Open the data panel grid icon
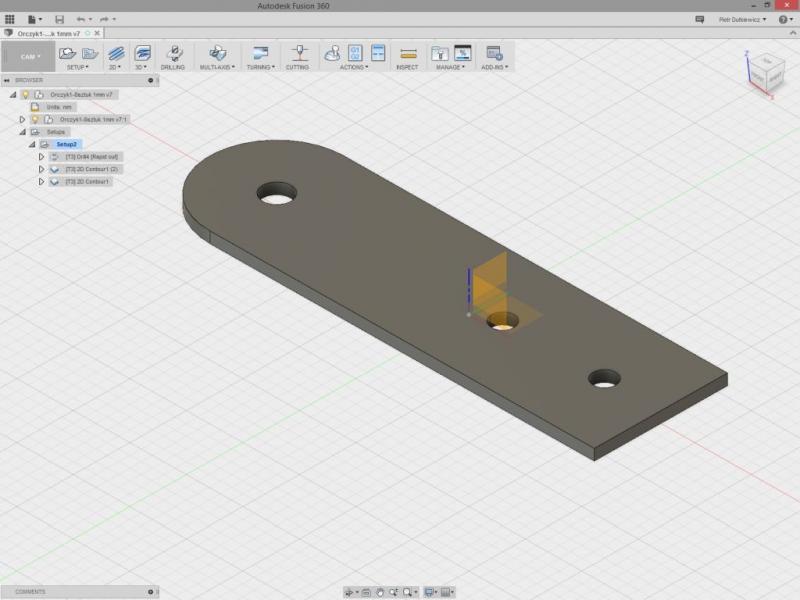800x600 pixels. coord(10,19)
